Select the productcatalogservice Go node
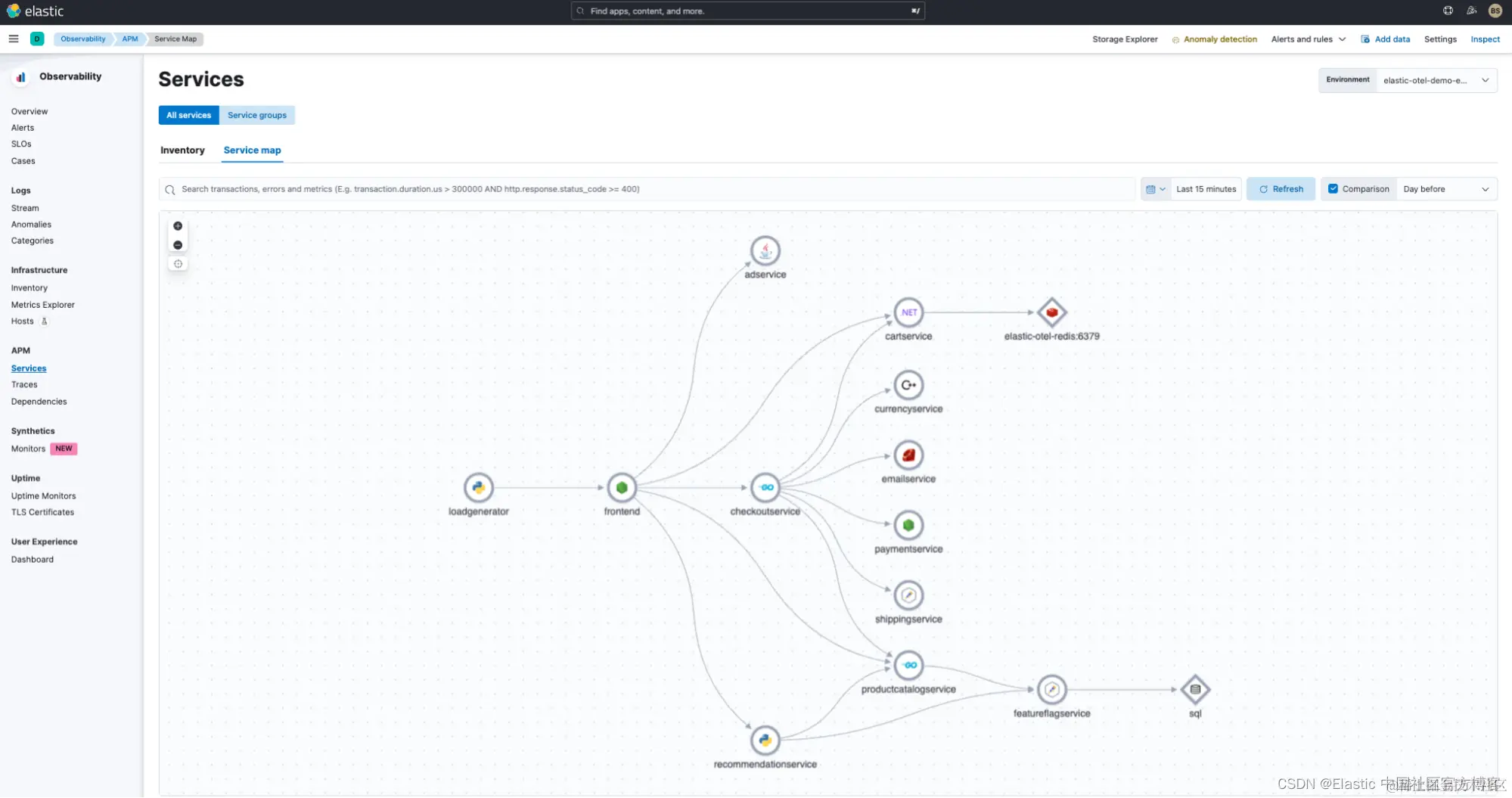This screenshot has width=1512, height=798. [908, 666]
